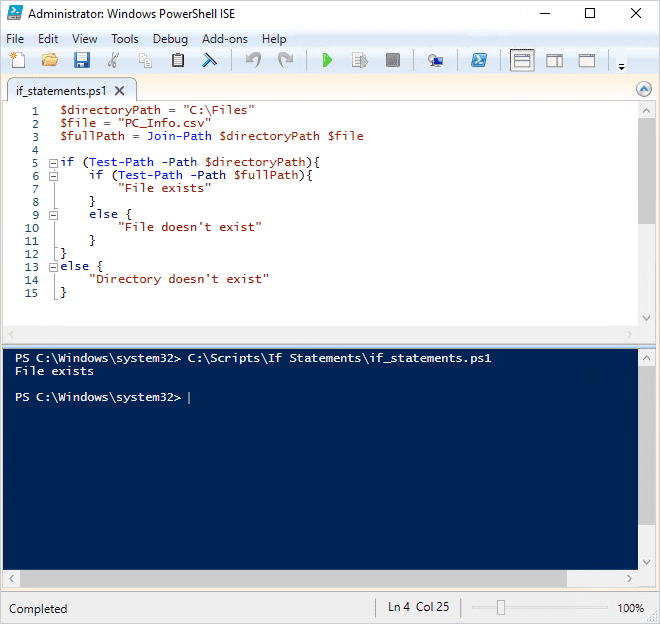Click the console scroll right arrow

(629, 579)
